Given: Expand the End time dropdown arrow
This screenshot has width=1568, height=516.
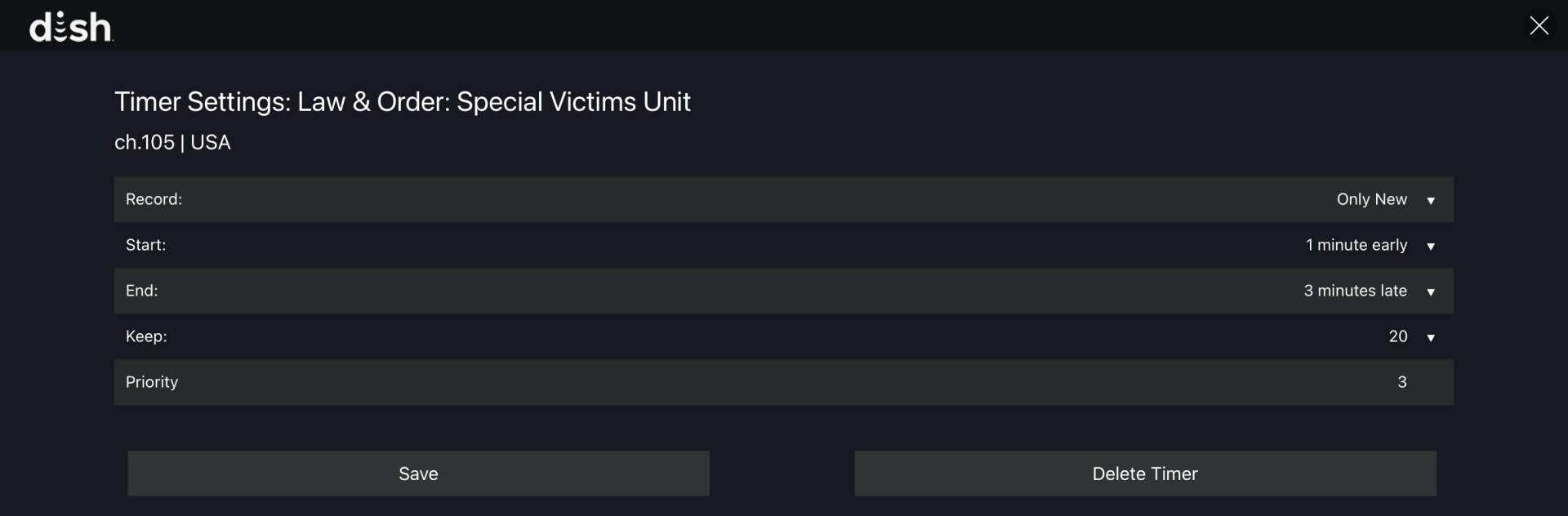Looking at the screenshot, I should tap(1431, 292).
